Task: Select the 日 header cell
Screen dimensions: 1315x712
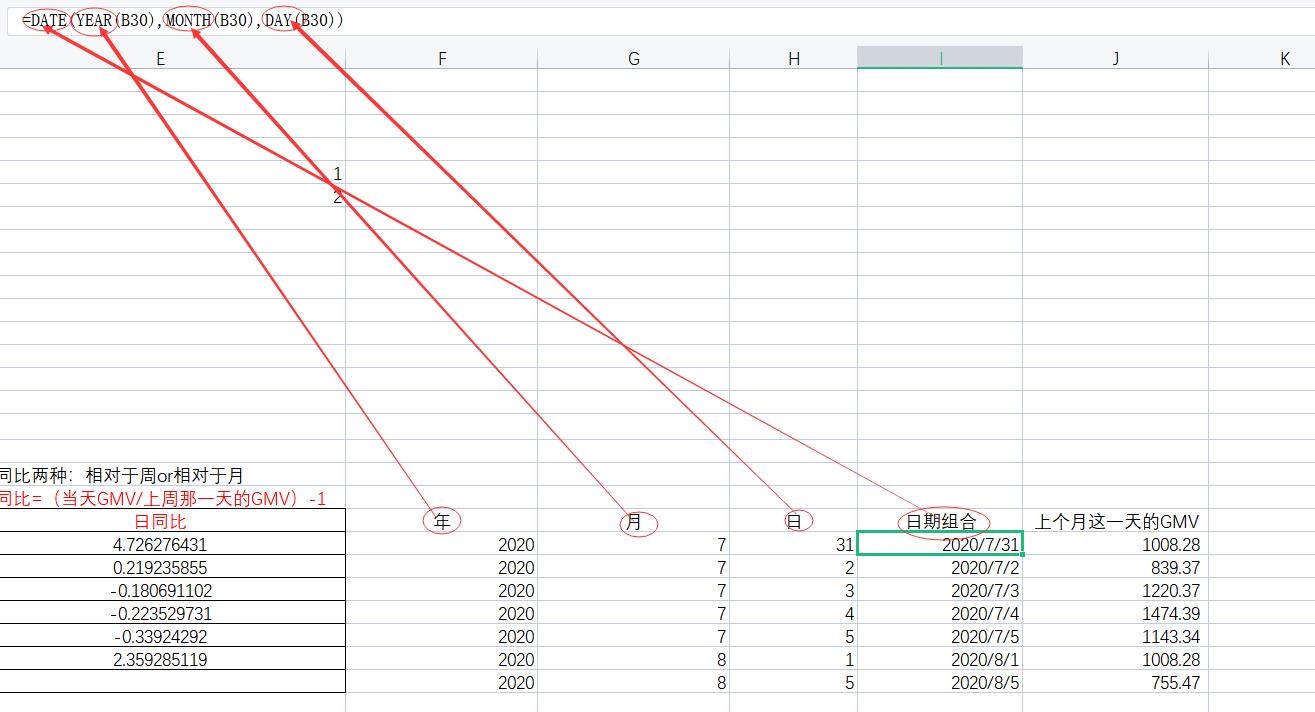Action: pyautogui.click(x=794, y=521)
